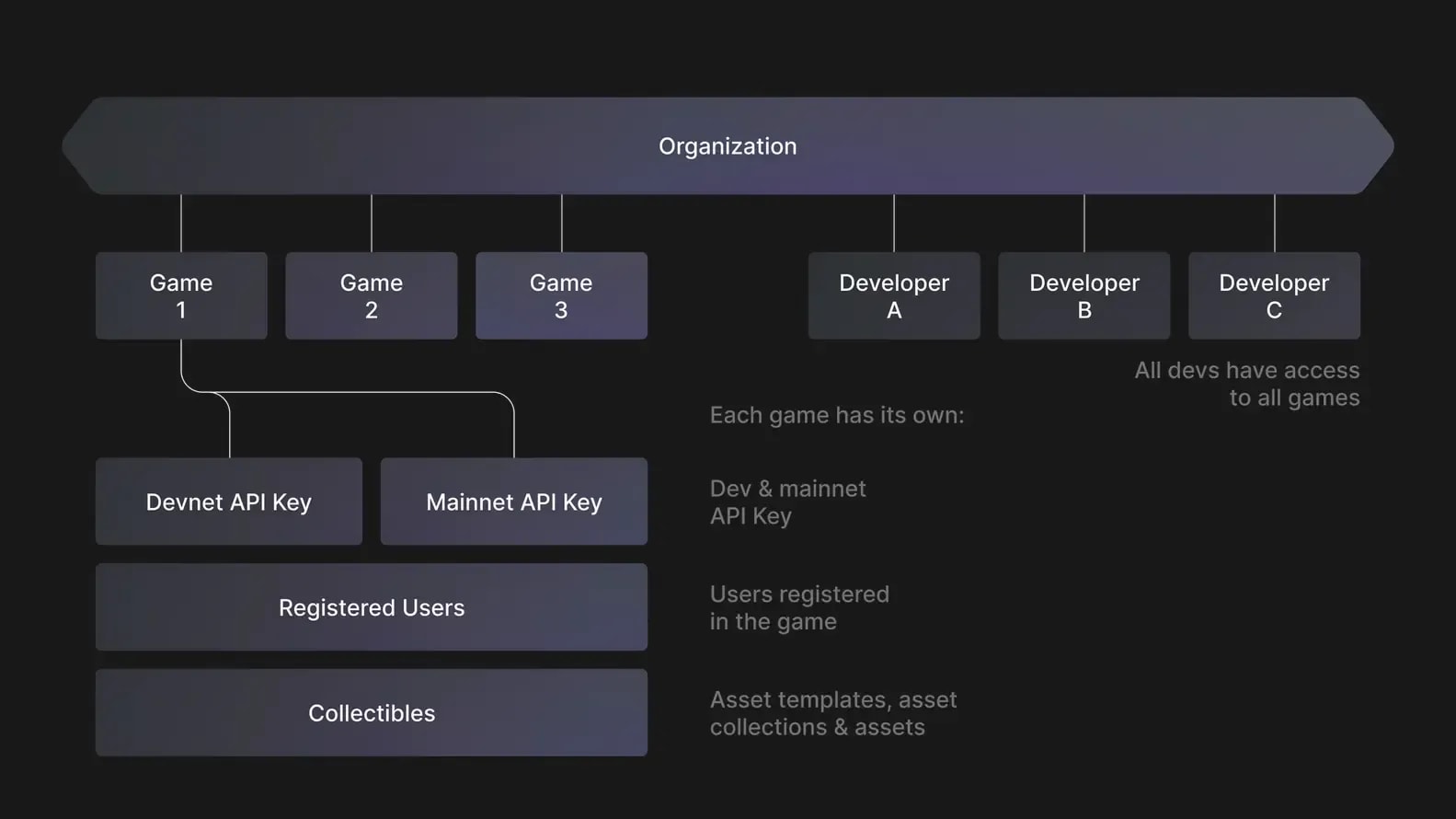Select the Collectibles block

pyautogui.click(x=372, y=713)
